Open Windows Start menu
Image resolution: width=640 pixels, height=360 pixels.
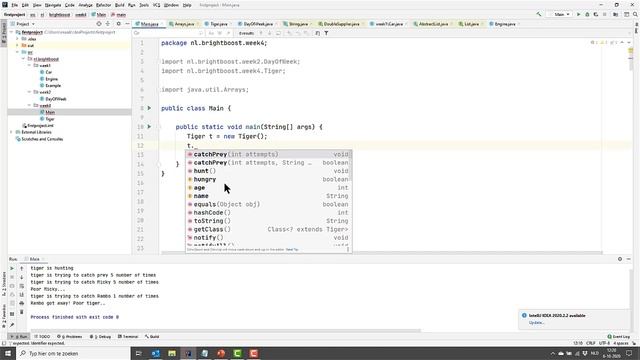point(8,353)
